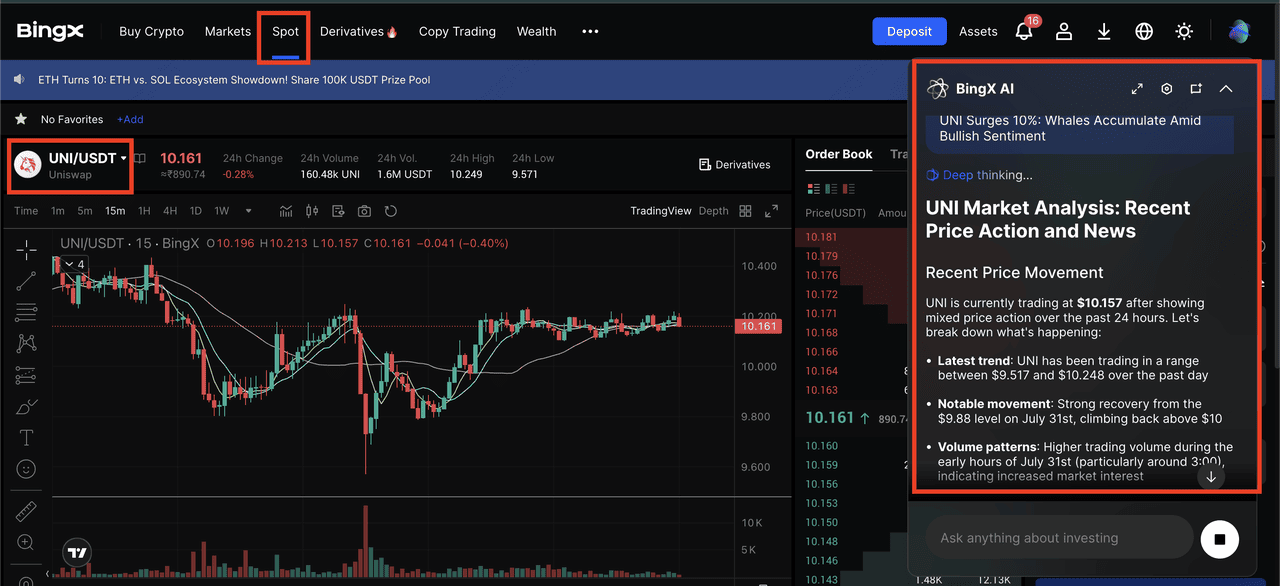Image resolution: width=1280 pixels, height=586 pixels.
Task: Open the Derivatives menu
Action: click(359, 31)
